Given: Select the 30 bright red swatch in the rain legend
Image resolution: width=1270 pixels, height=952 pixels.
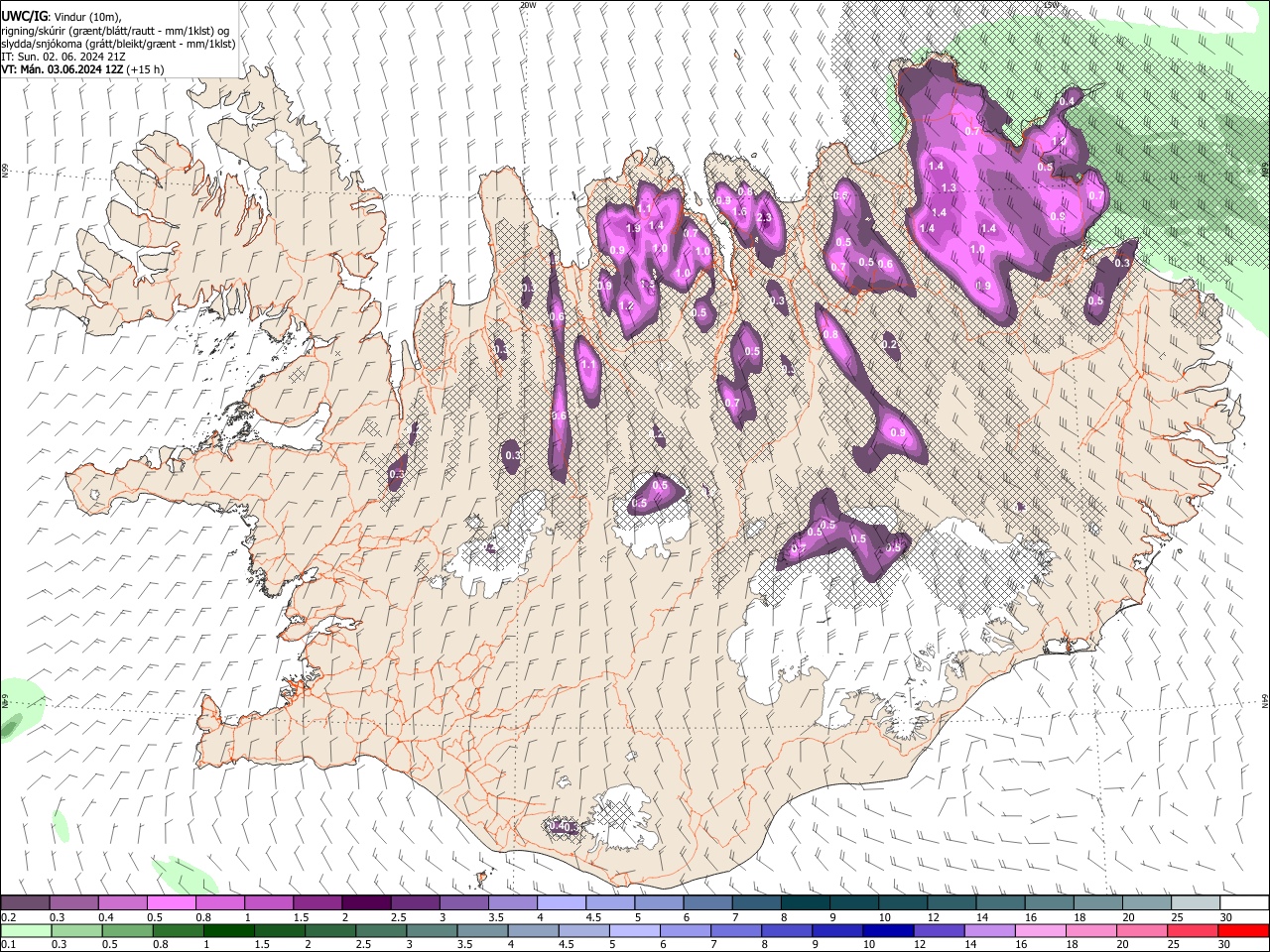Looking at the screenshot, I should pyautogui.click(x=1243, y=931).
